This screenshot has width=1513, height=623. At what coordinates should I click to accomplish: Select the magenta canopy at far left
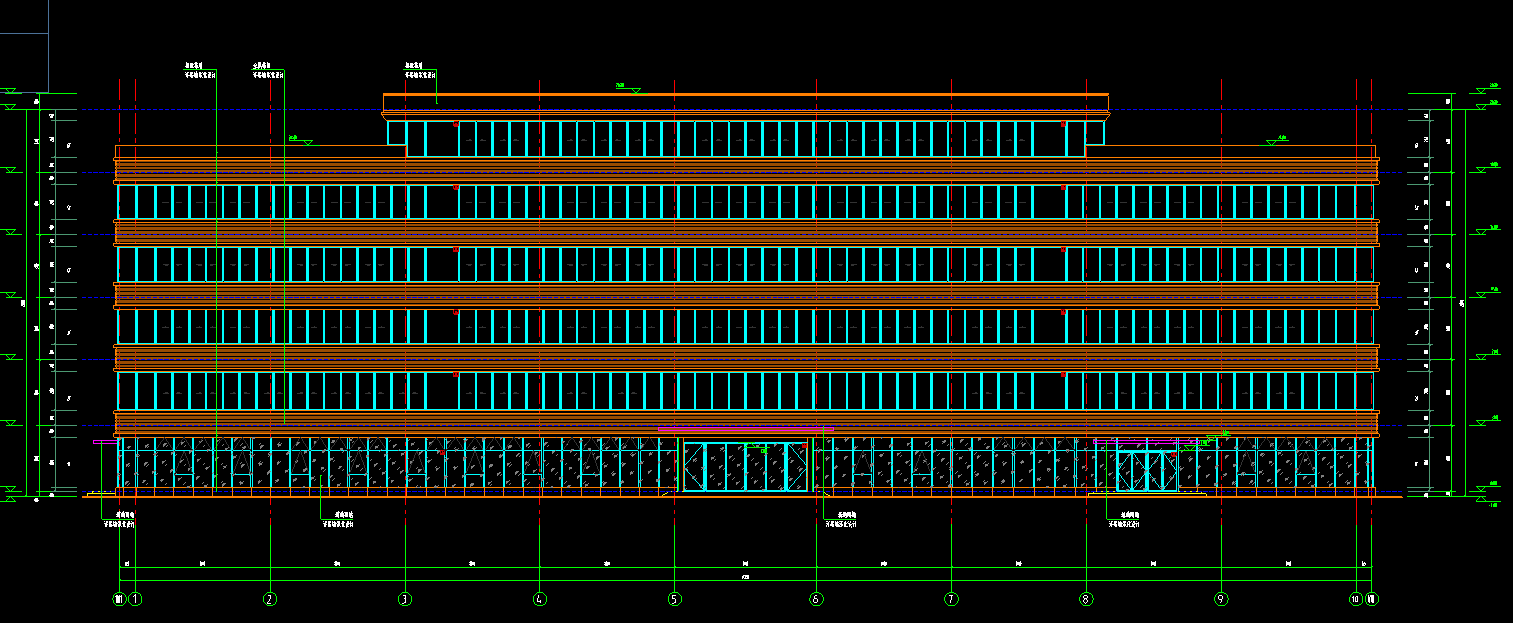(105, 441)
